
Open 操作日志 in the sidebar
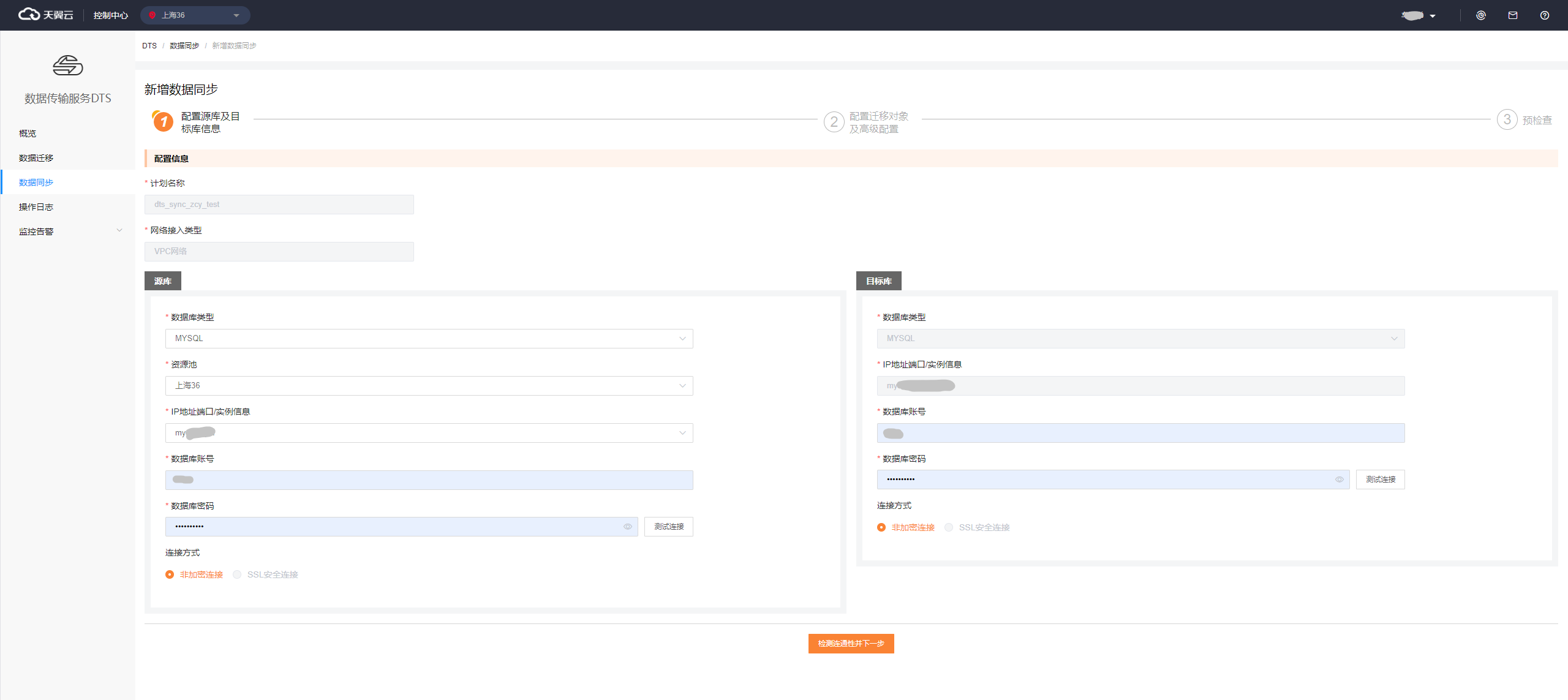[36, 207]
